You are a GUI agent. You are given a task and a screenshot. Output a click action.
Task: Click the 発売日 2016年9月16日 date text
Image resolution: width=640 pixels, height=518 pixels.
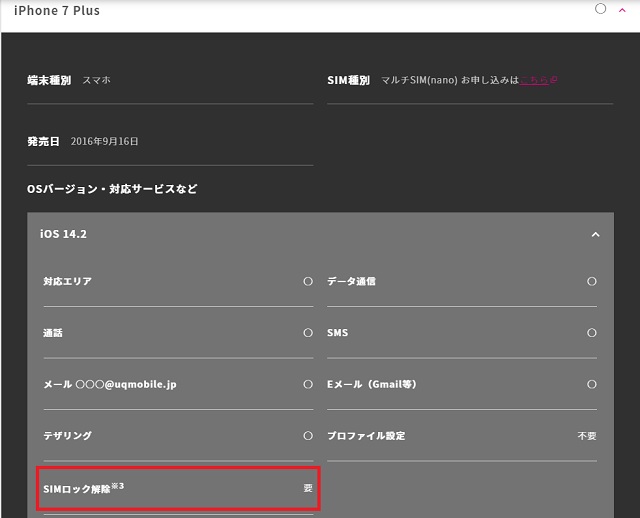click(104, 141)
